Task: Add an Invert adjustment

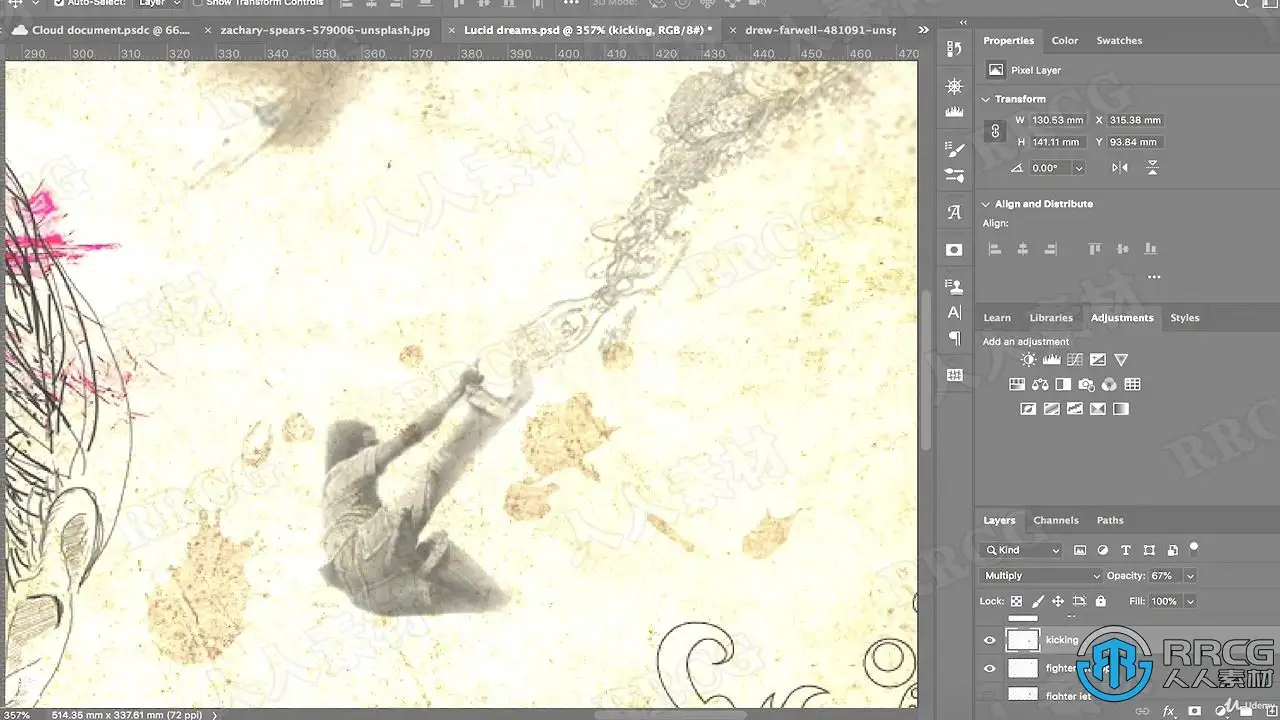Action: 1028,409
